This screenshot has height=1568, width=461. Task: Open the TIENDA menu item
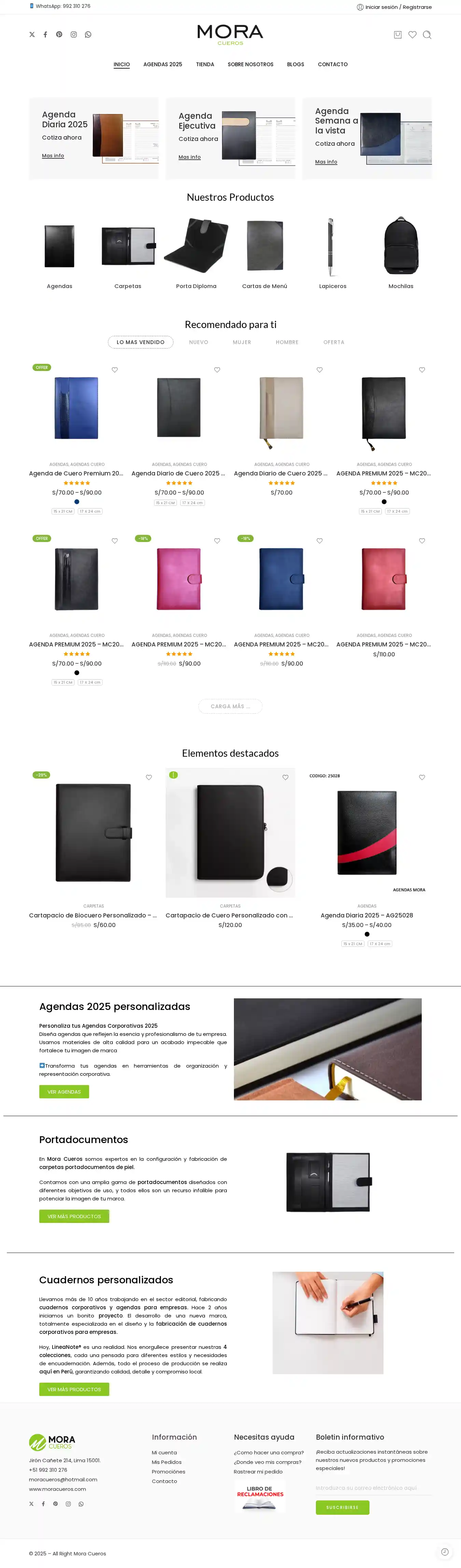pos(205,65)
